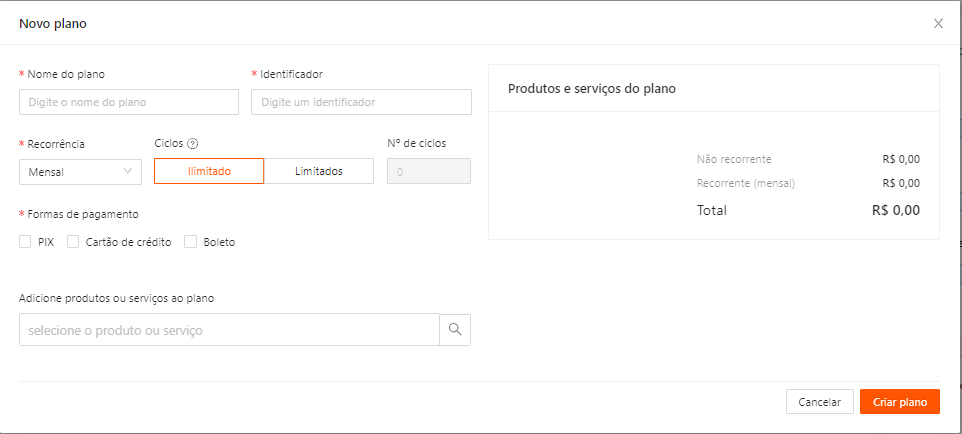The height and width of the screenshot is (434, 962).
Task: Click the orange Criar plano button
Action: pyautogui.click(x=899, y=402)
